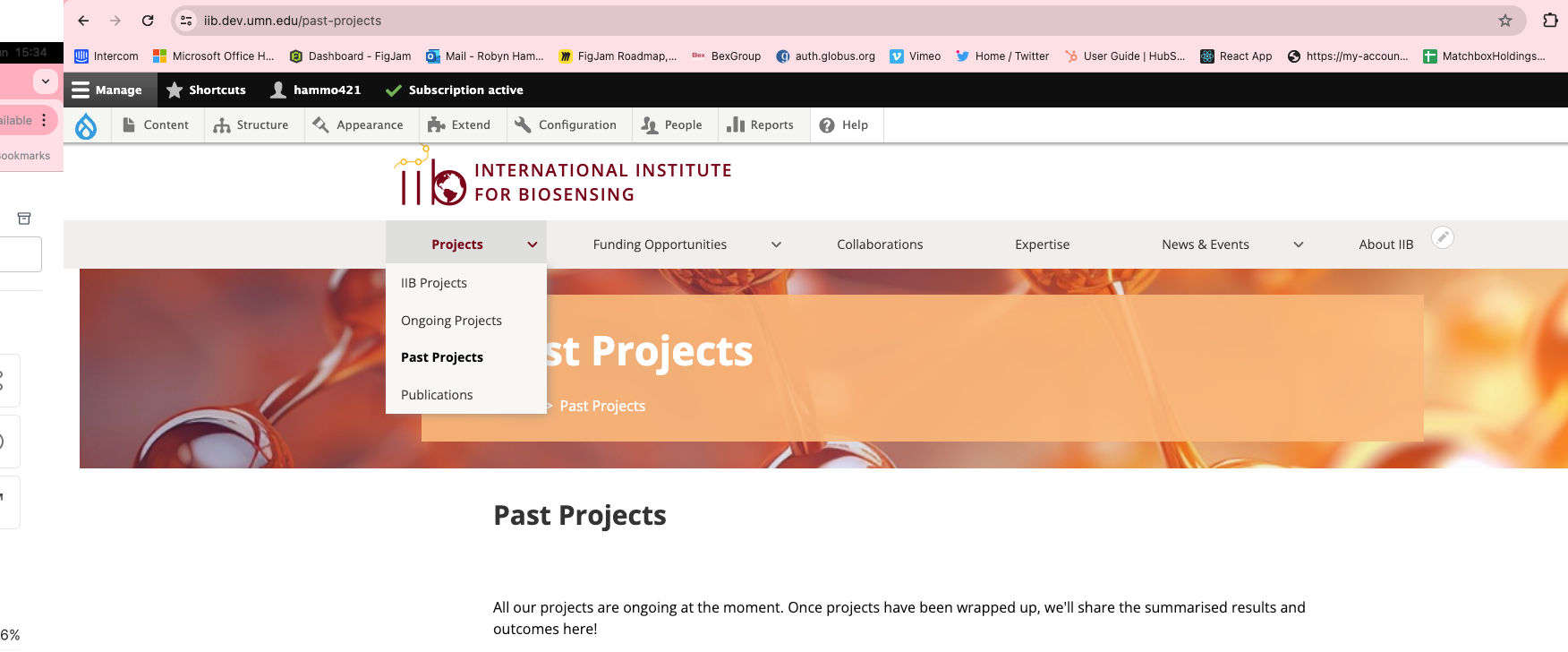Open the browser extensions puzzle icon

(1550, 21)
